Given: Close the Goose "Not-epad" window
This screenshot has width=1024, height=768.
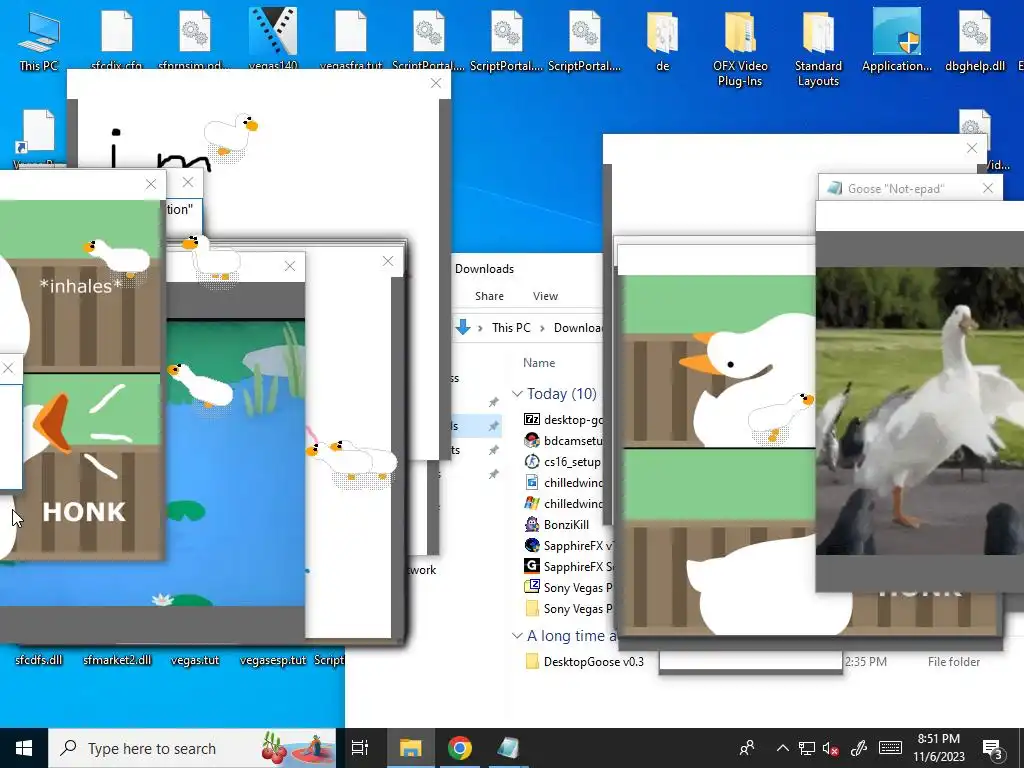Looking at the screenshot, I should click(x=987, y=188).
